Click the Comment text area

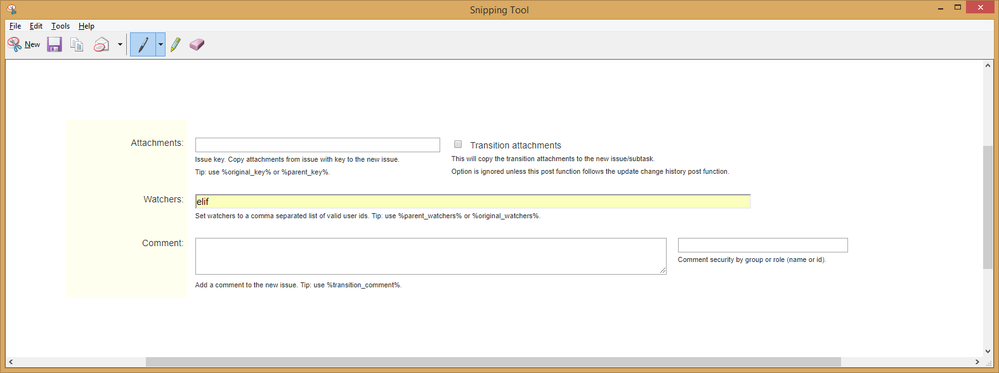point(431,256)
